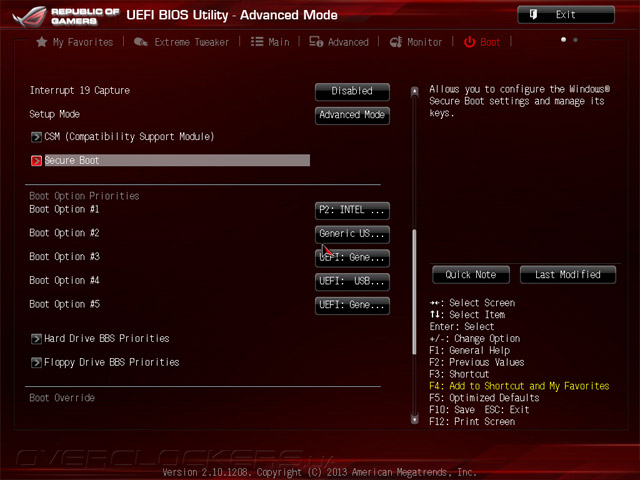Image resolution: width=640 pixels, height=480 pixels.
Task: Click the Boot Option #5 label
Action: coord(64,304)
